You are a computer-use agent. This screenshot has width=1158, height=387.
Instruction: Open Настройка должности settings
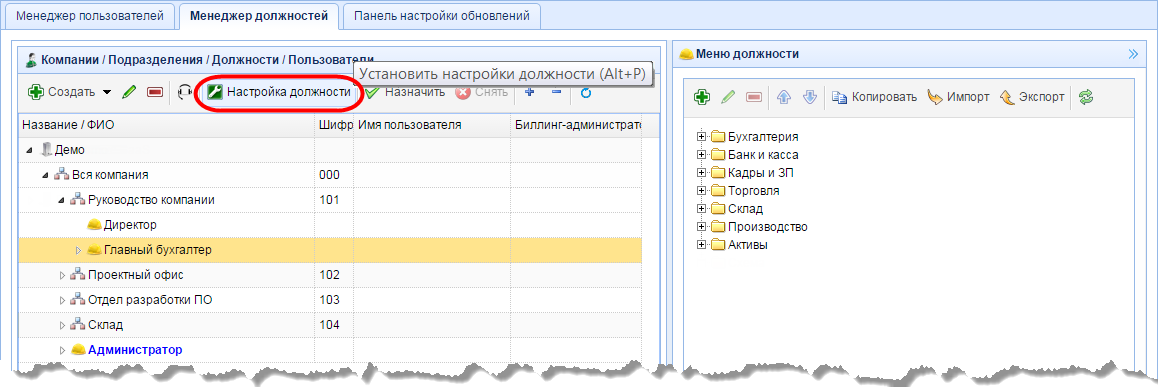[x=279, y=92]
